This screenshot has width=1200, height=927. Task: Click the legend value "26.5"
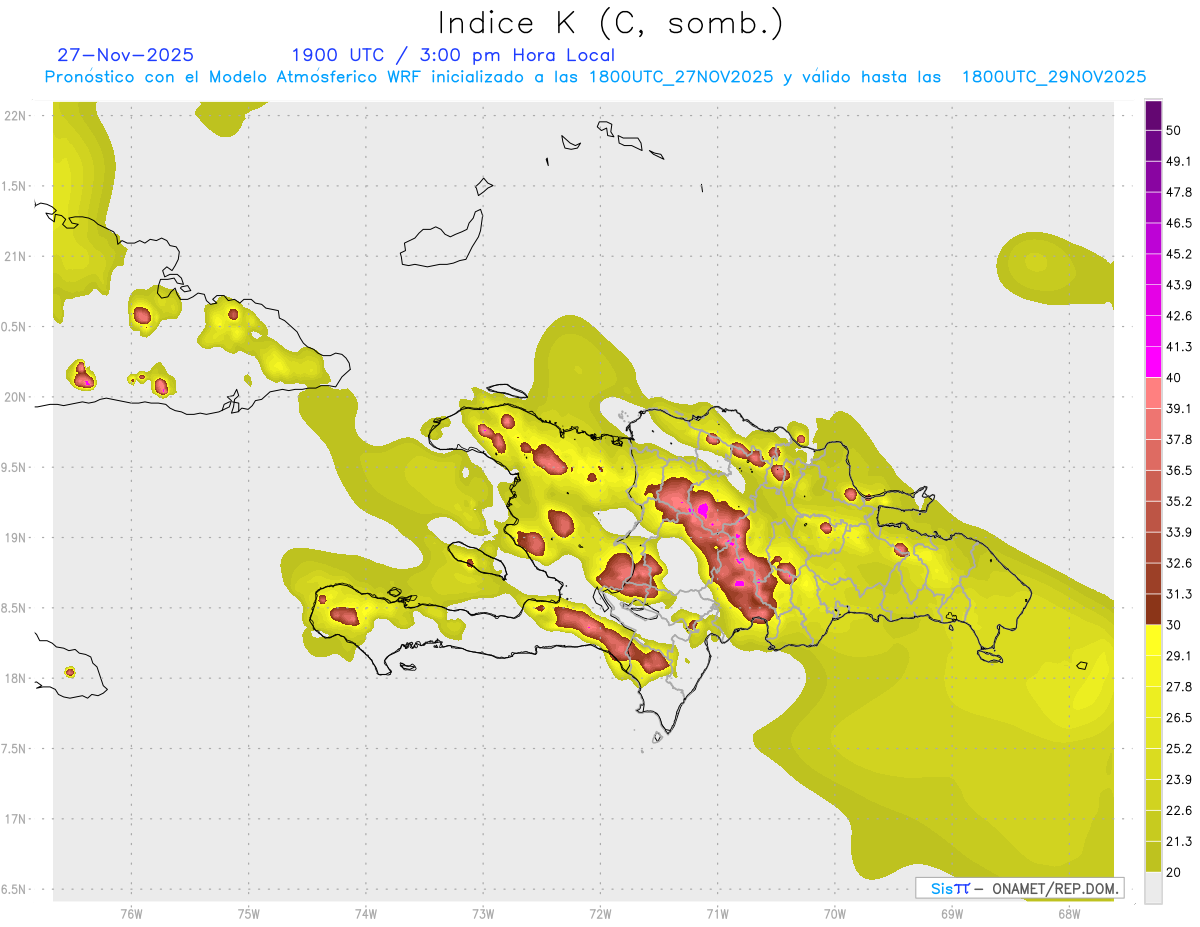[x=1179, y=717]
